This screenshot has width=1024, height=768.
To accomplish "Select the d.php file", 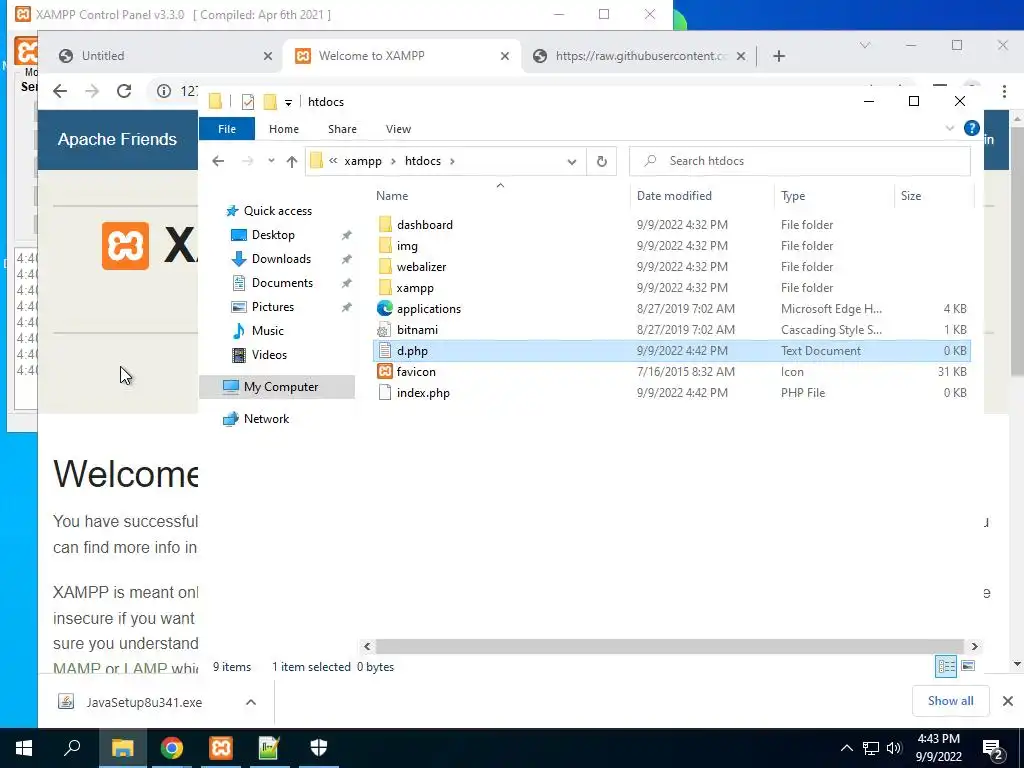I will 671,351.
